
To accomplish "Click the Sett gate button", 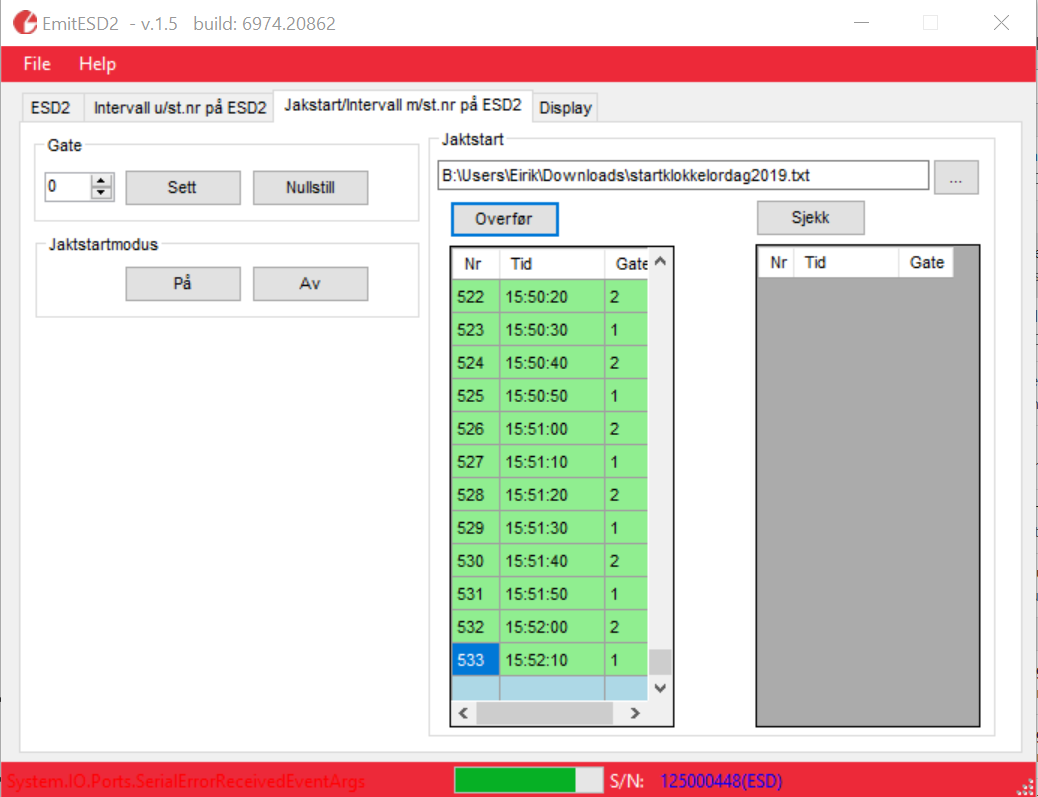I will (183, 187).
